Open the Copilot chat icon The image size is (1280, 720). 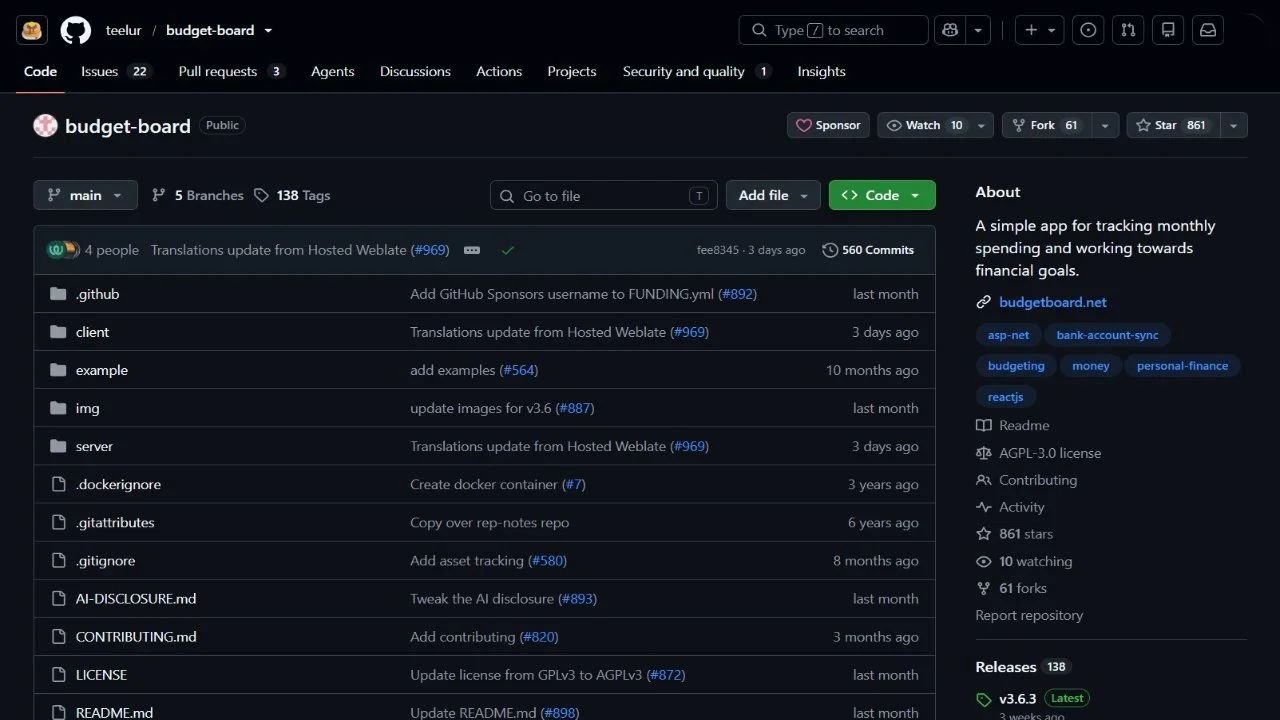(950, 30)
